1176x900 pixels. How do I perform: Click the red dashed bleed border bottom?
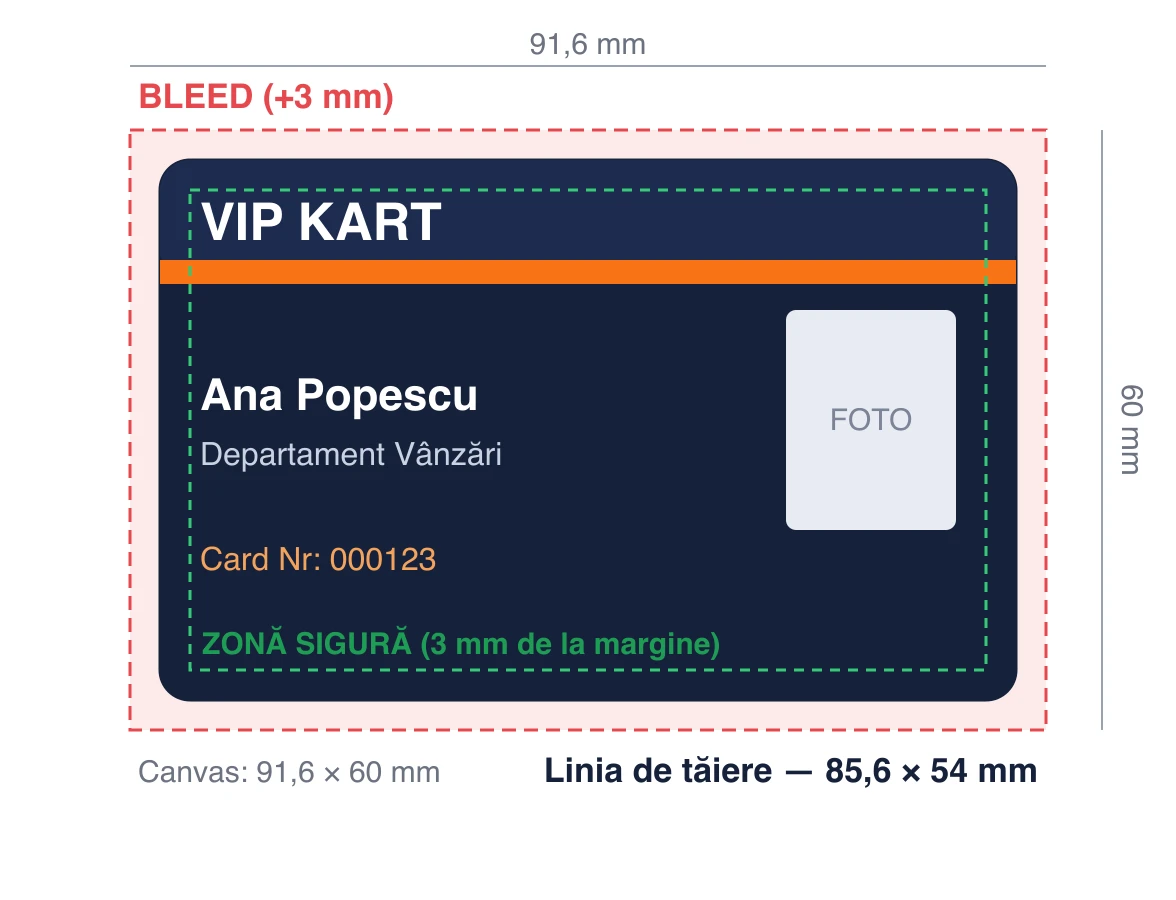(588, 729)
